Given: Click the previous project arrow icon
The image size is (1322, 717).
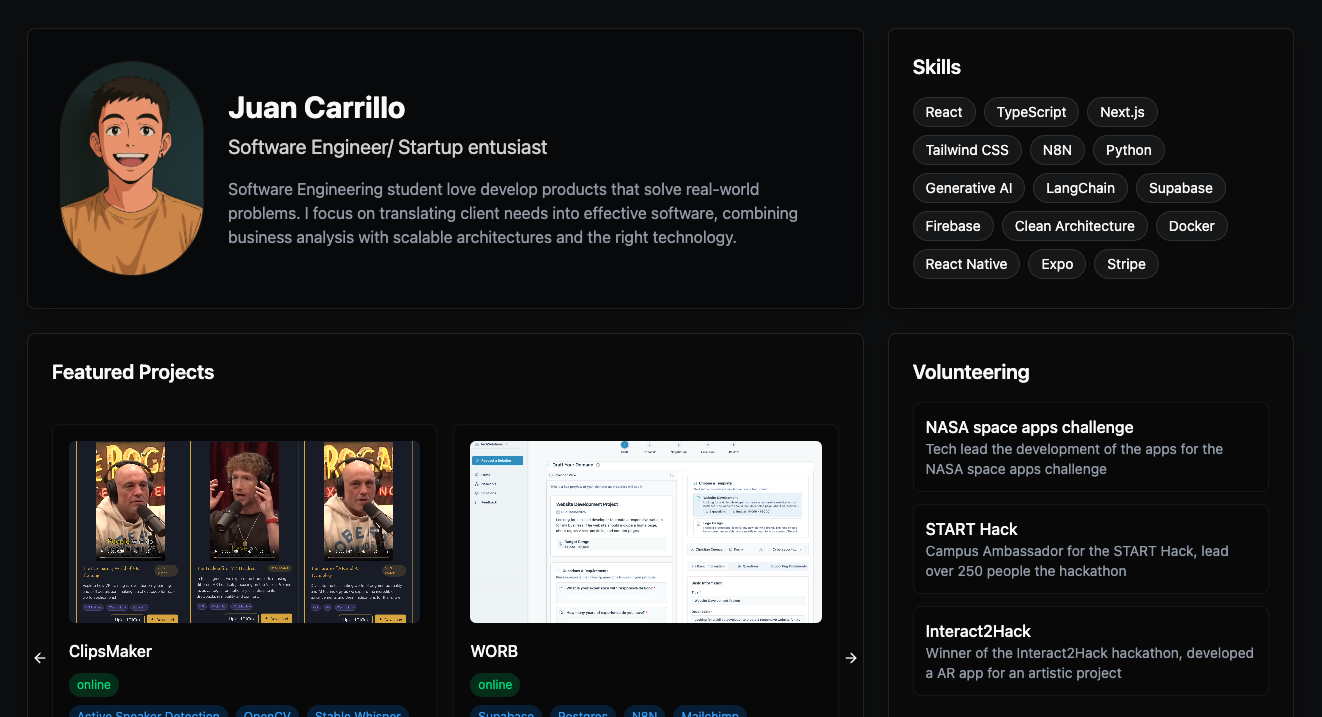Looking at the screenshot, I should point(40,658).
